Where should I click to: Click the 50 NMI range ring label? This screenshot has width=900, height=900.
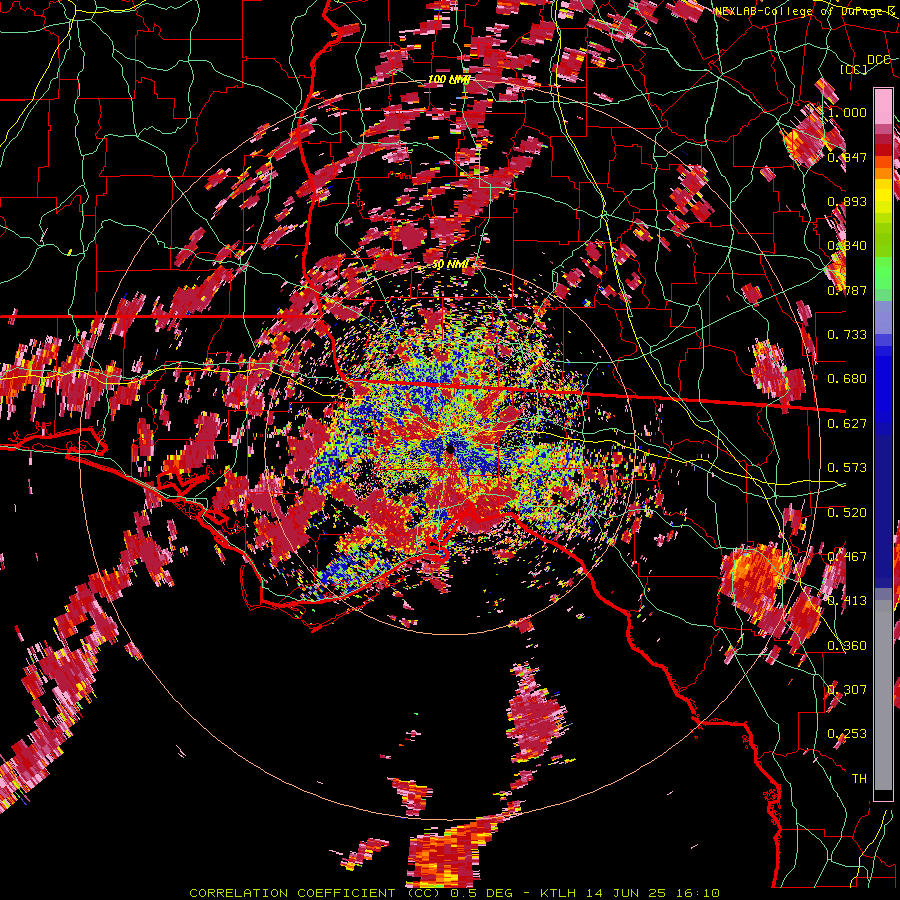coord(449,265)
